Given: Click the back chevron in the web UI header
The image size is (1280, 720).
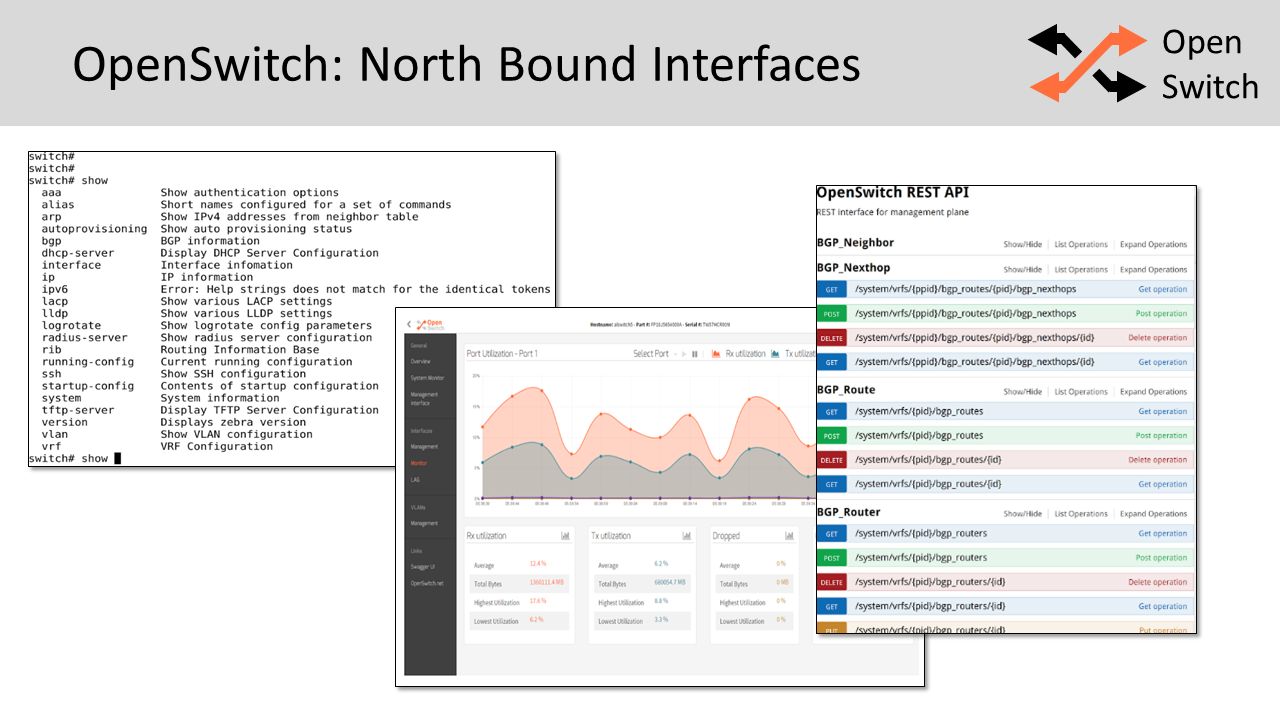Looking at the screenshot, I should tap(409, 324).
